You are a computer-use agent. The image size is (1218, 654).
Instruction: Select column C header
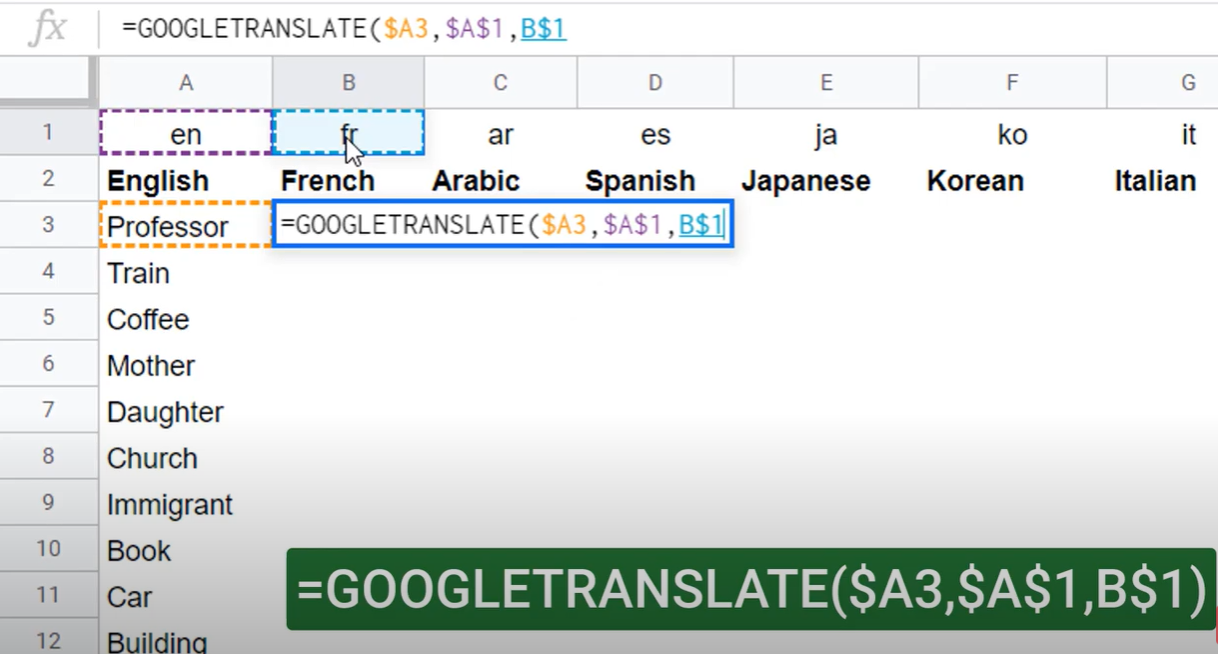tap(500, 82)
